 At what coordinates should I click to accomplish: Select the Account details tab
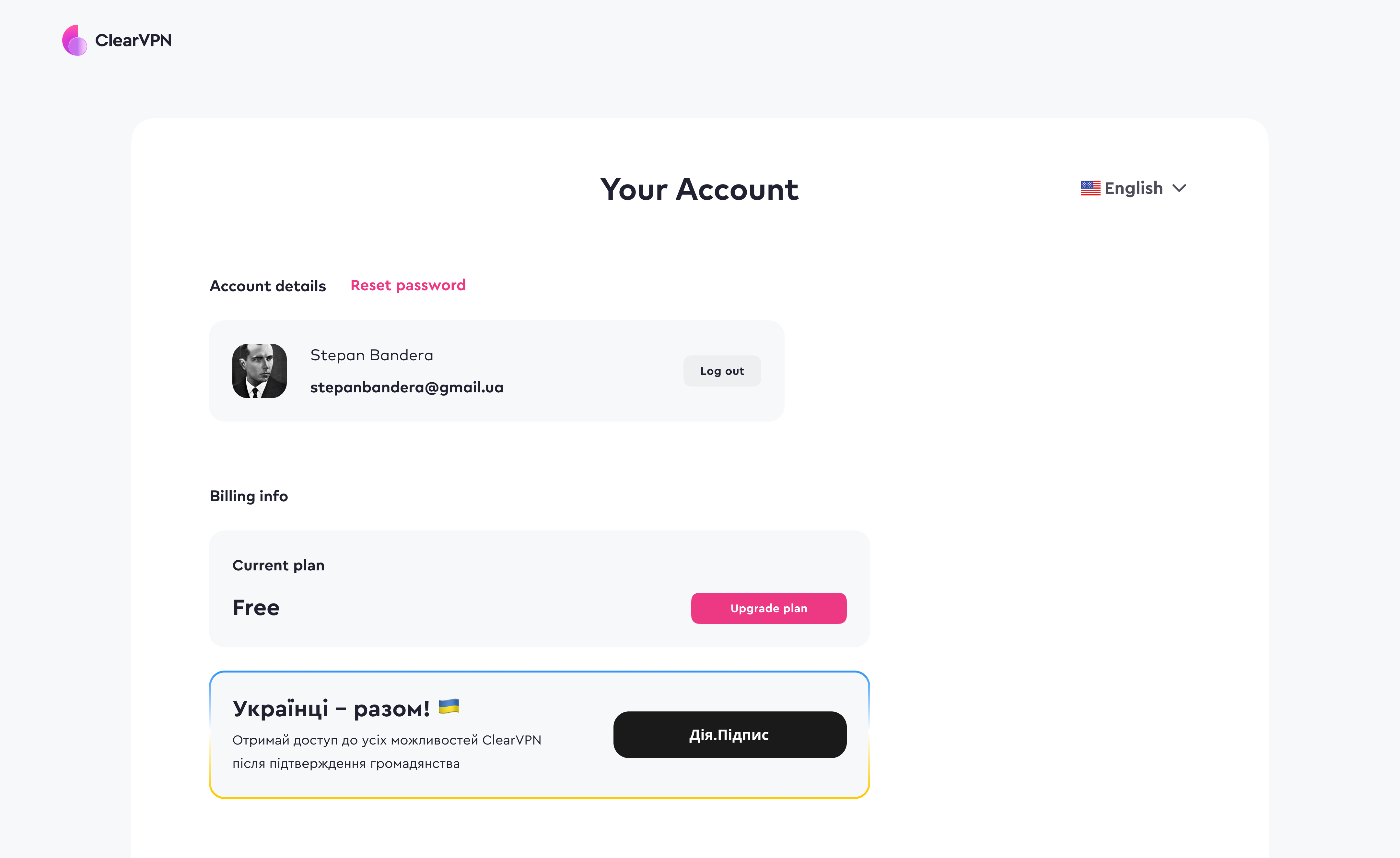click(x=268, y=286)
